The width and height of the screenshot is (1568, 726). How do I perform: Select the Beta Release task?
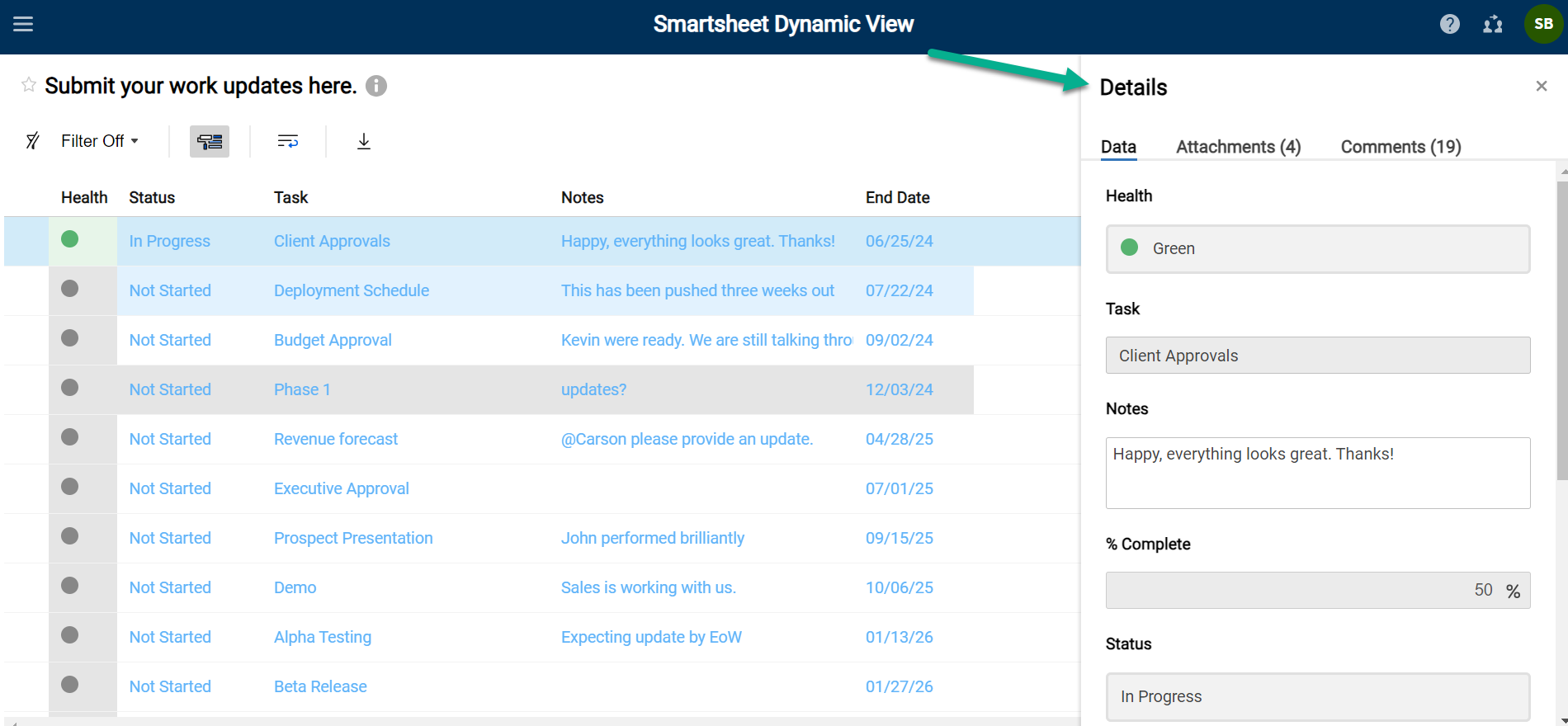coord(320,686)
